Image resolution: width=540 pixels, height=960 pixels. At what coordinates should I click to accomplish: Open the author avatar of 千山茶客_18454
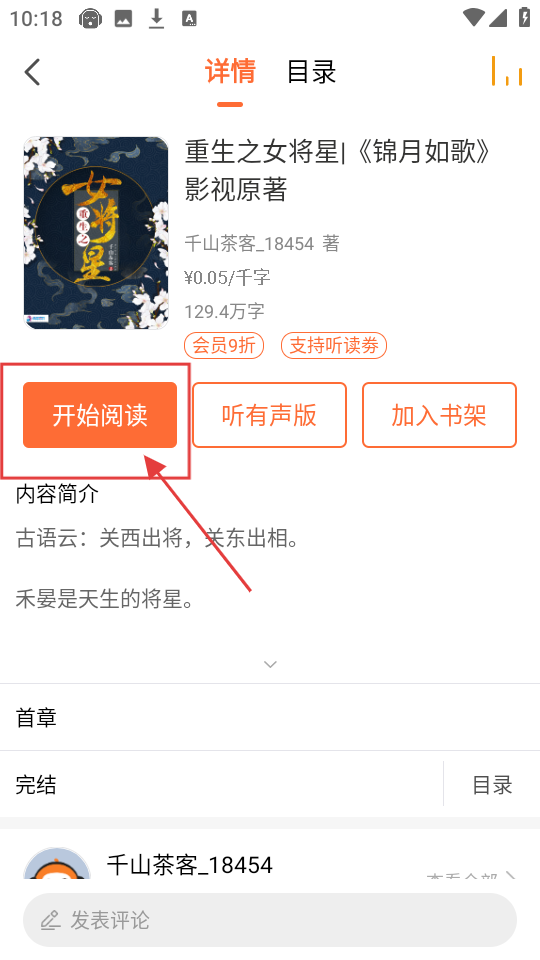(x=57, y=863)
